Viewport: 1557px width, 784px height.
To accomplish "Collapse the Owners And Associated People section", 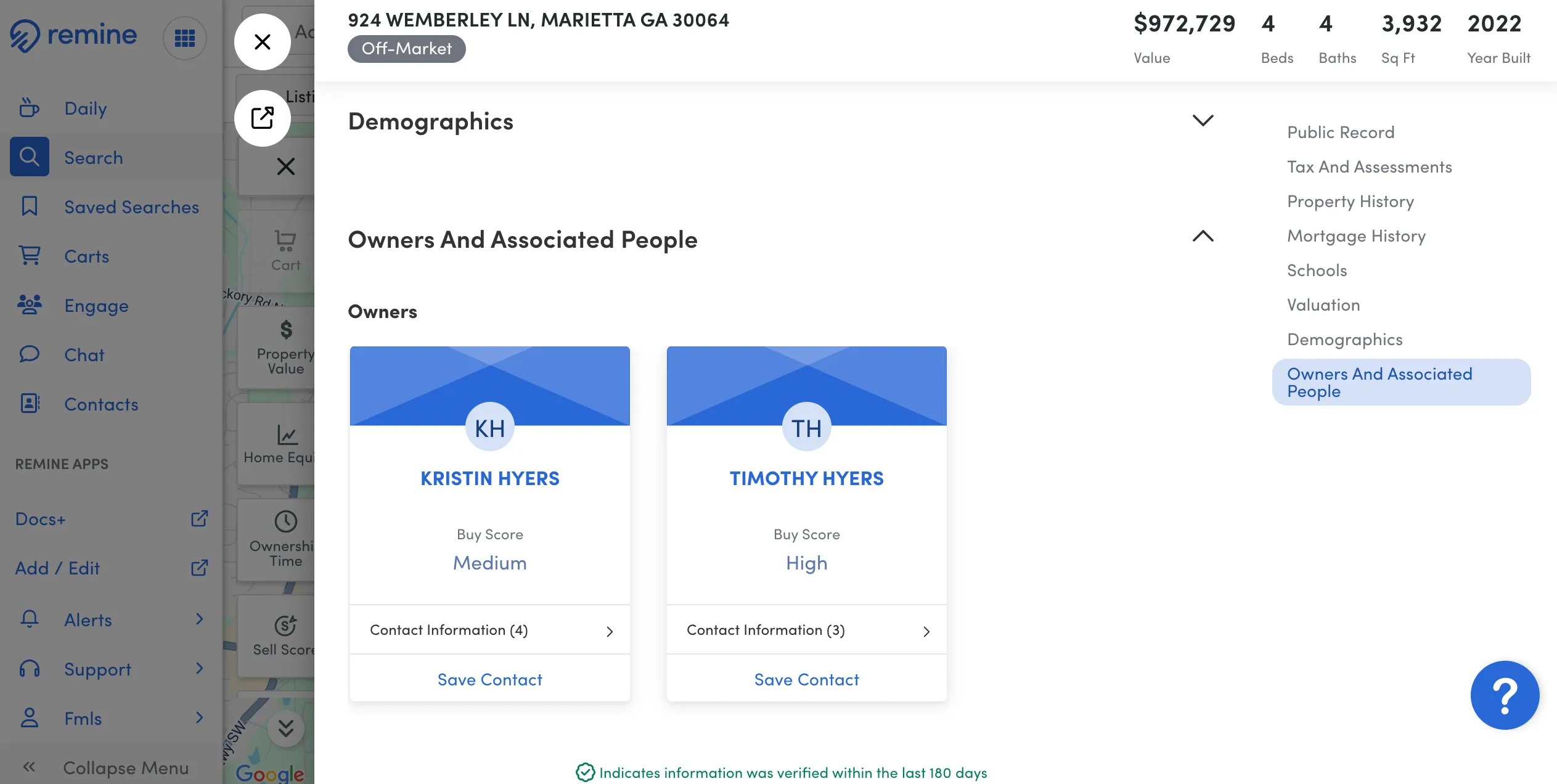I will [1202, 237].
